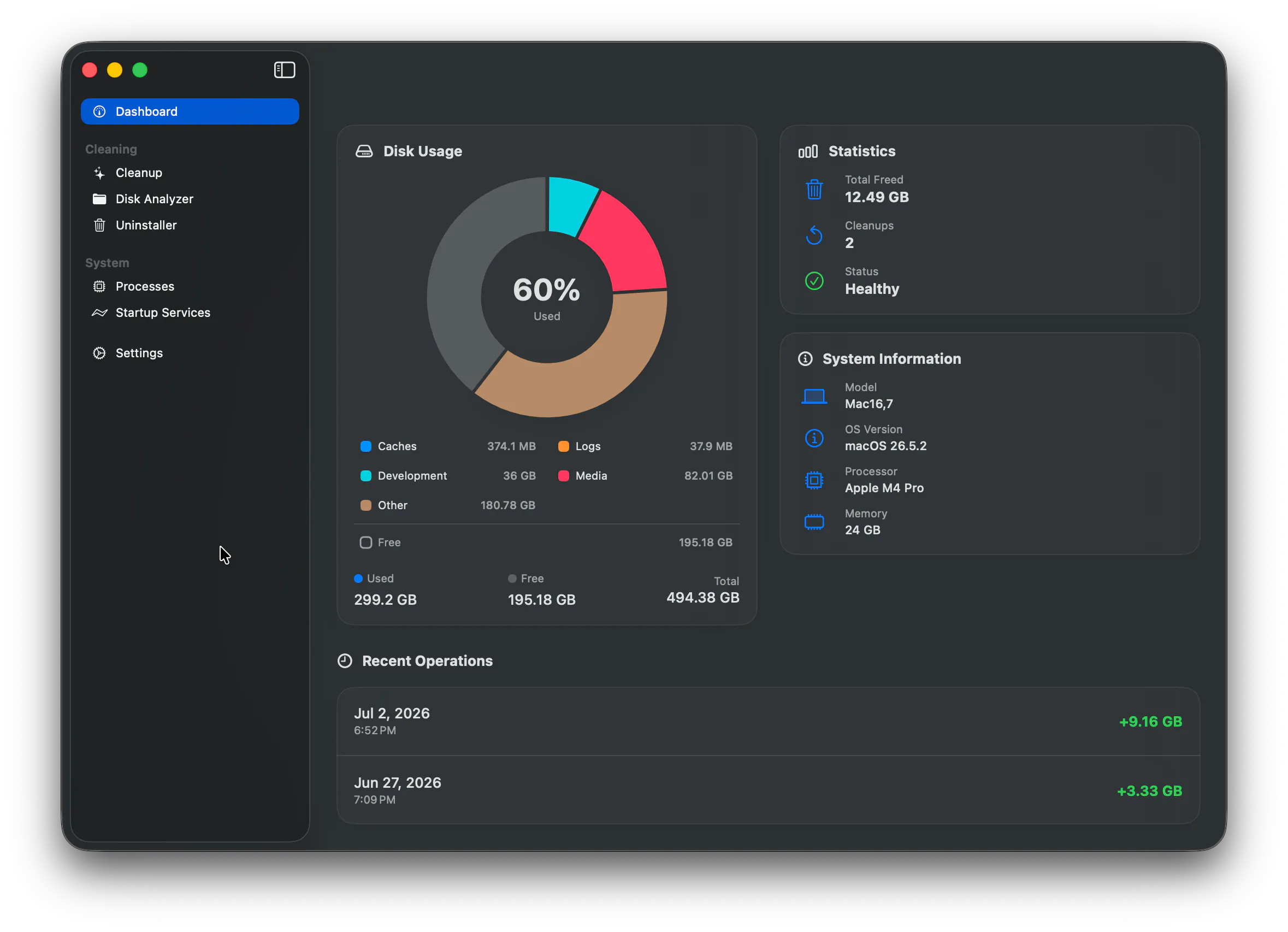
Task: Click the 36 GB Development size value
Action: pos(519,475)
